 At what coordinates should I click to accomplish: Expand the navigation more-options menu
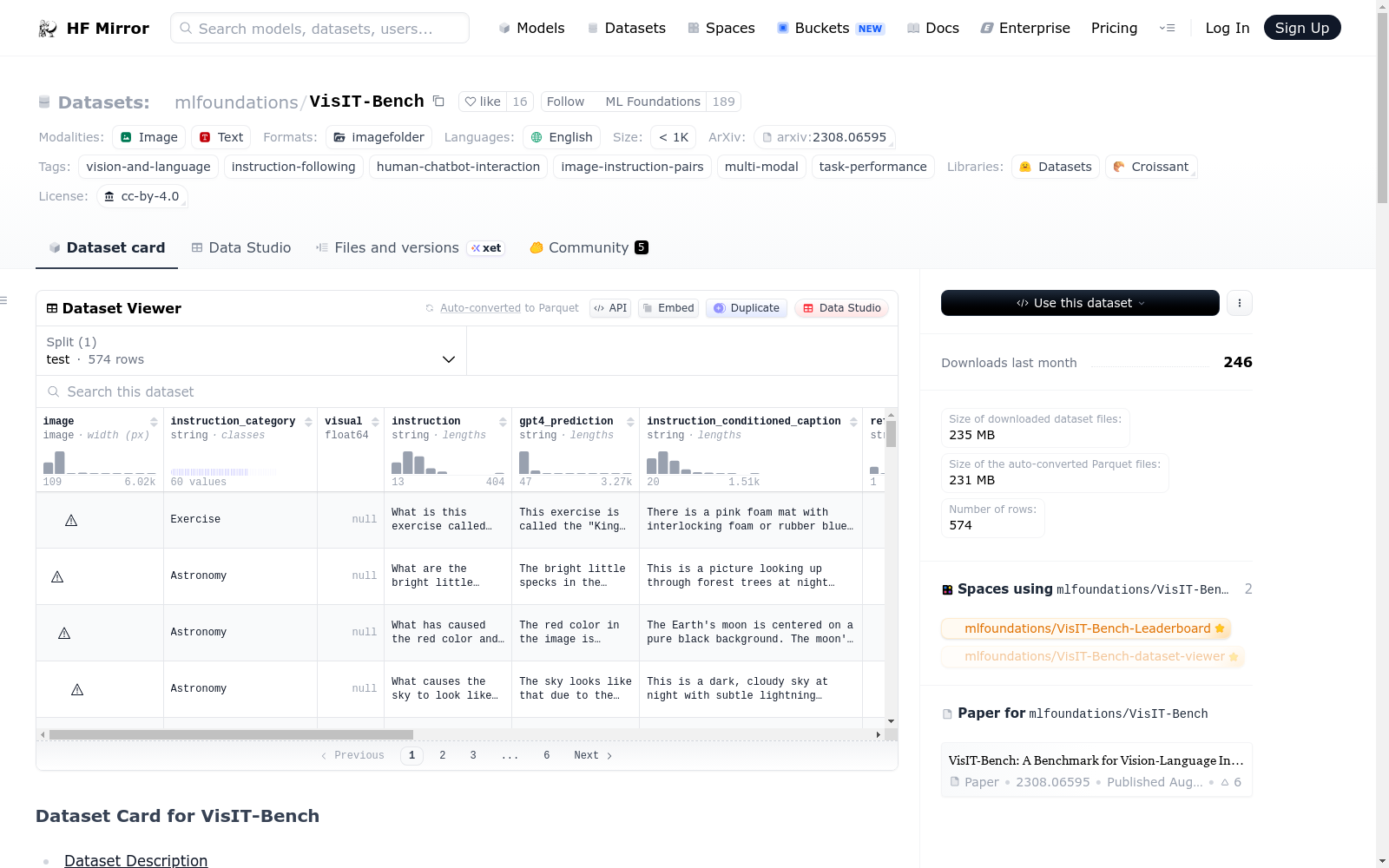click(x=1167, y=28)
